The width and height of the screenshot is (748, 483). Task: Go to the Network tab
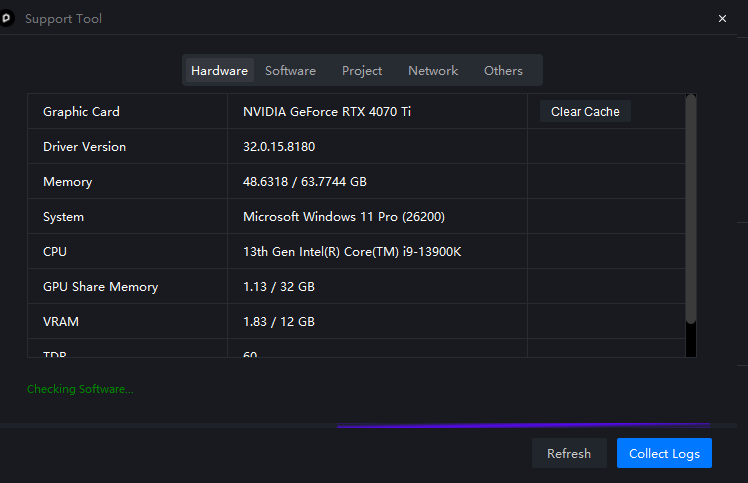[433, 71]
